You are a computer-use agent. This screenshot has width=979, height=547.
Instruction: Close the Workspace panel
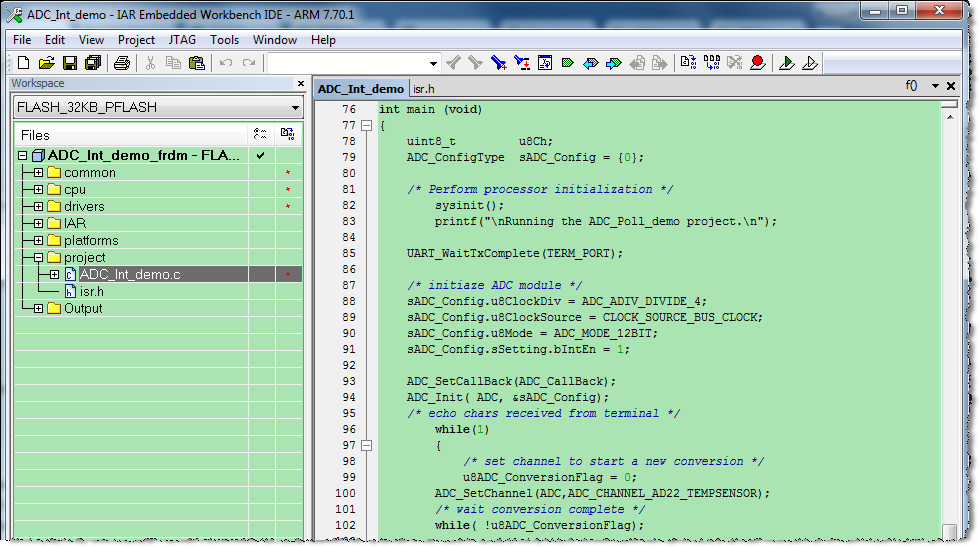click(301, 83)
